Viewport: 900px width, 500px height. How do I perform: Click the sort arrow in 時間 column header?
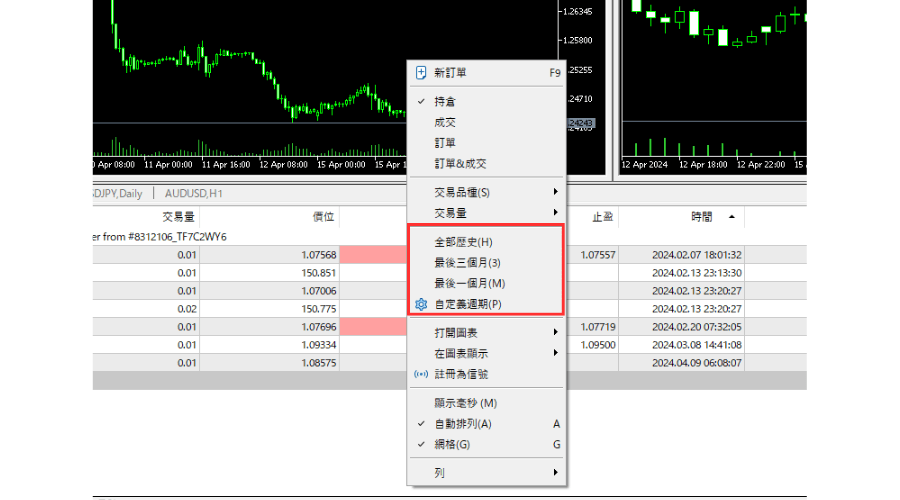[x=730, y=217]
